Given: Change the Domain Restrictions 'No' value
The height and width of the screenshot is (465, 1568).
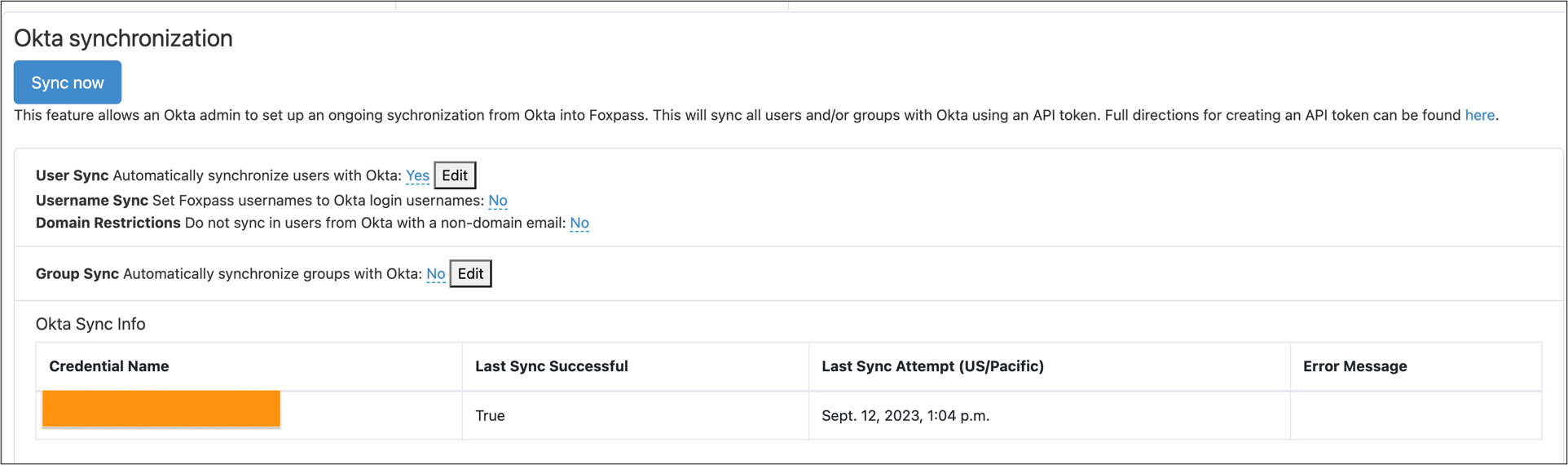Looking at the screenshot, I should point(579,224).
